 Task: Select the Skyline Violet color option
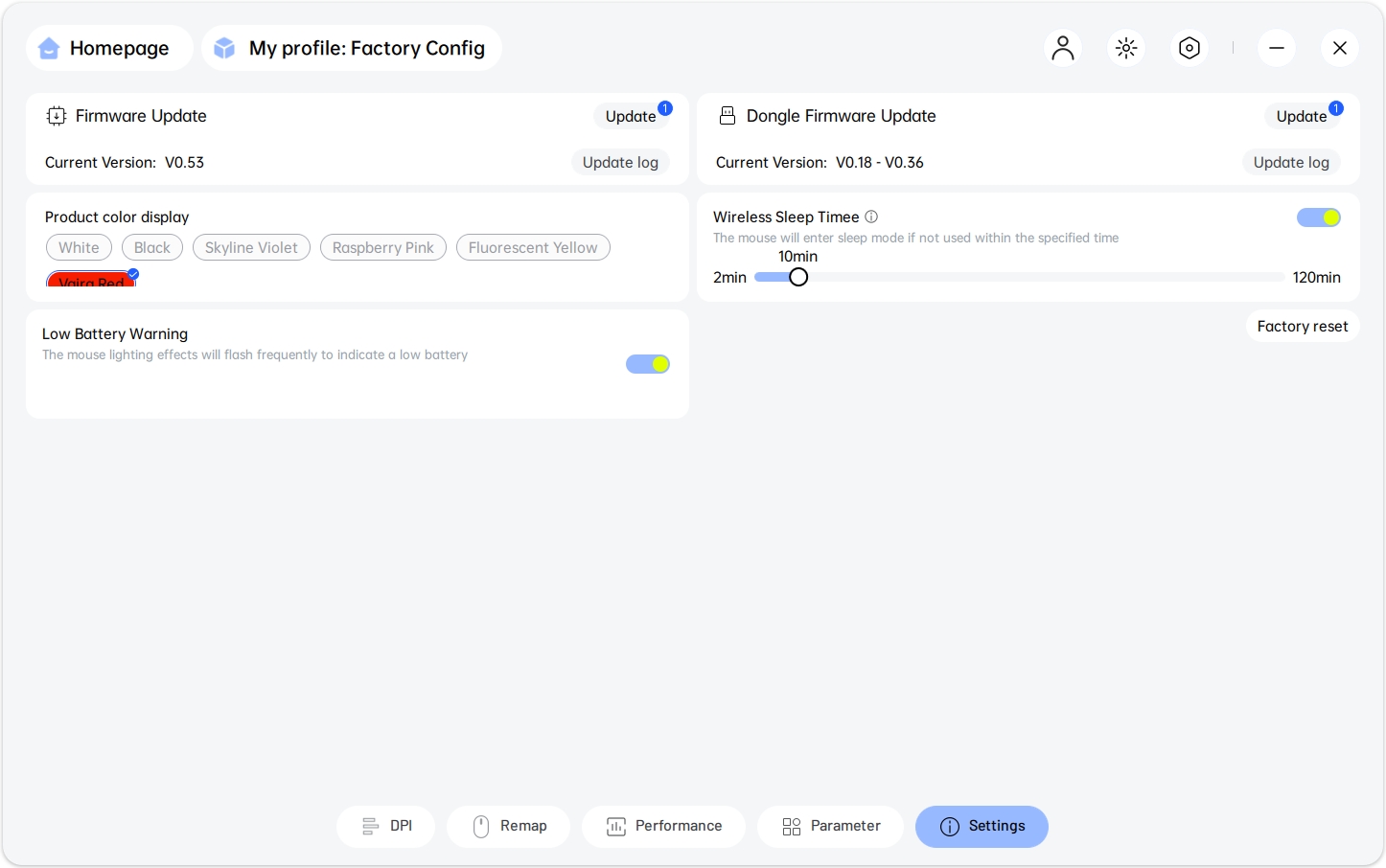(251, 247)
